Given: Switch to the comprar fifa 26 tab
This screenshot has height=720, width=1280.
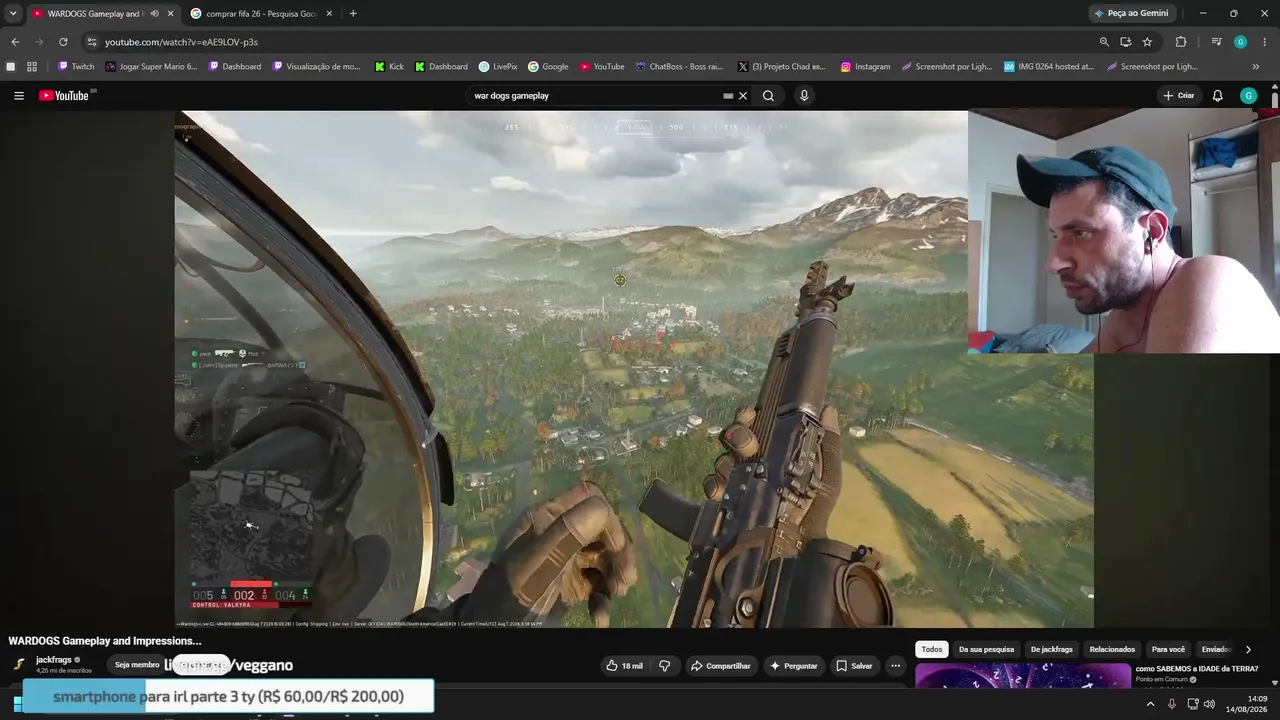Looking at the screenshot, I should click(x=262, y=14).
